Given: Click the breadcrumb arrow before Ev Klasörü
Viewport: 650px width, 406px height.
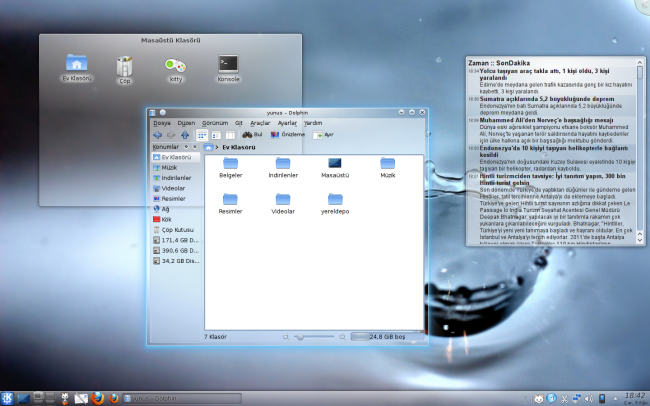Looking at the screenshot, I should click(x=216, y=147).
